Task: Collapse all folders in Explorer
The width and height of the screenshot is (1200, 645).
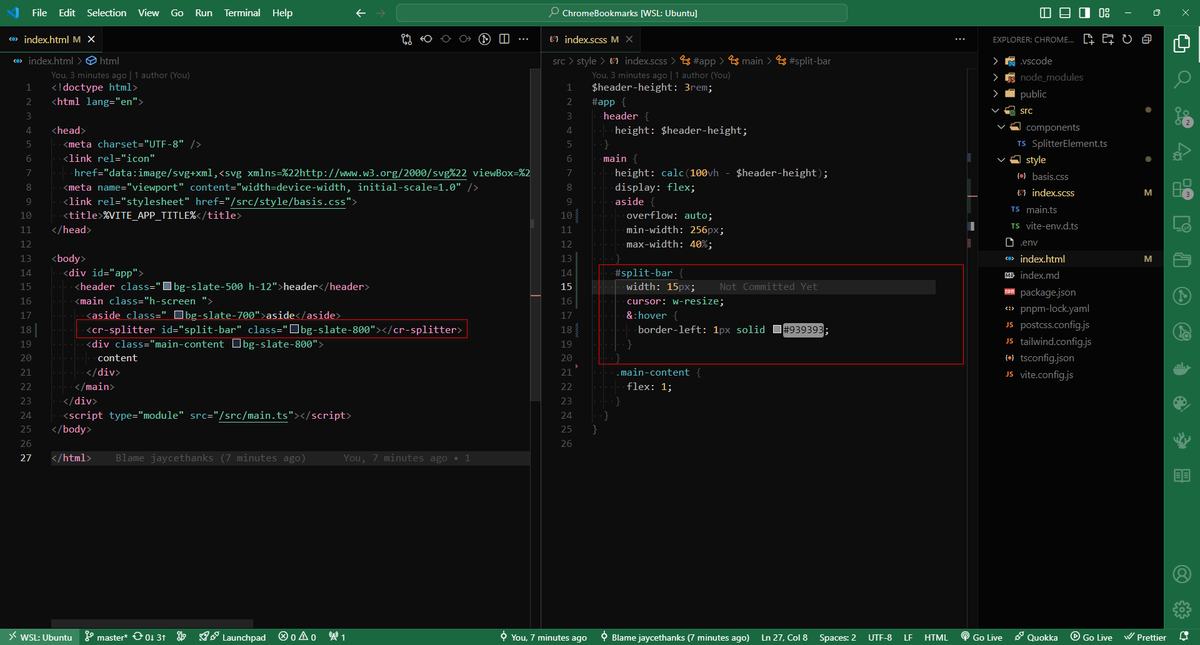Action: coord(1146,40)
